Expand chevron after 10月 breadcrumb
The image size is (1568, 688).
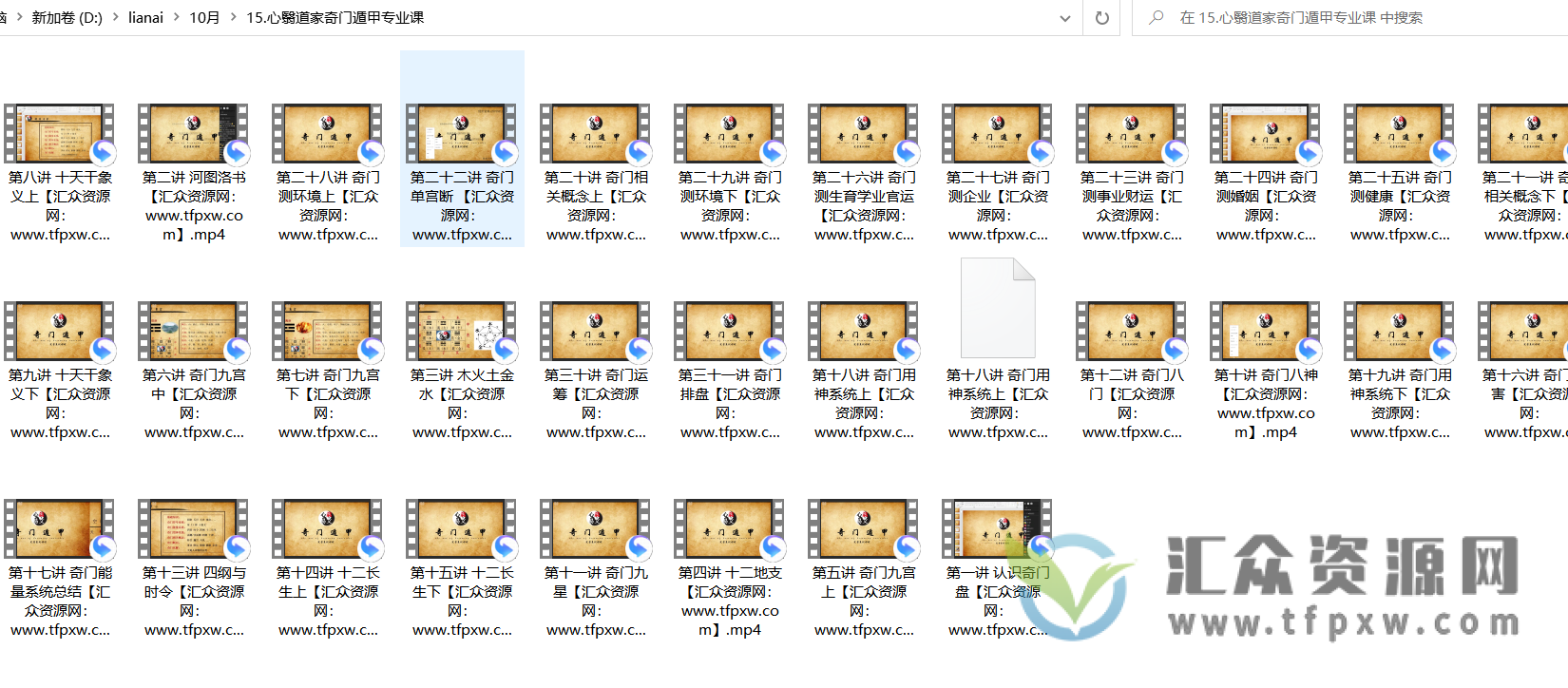click(234, 18)
